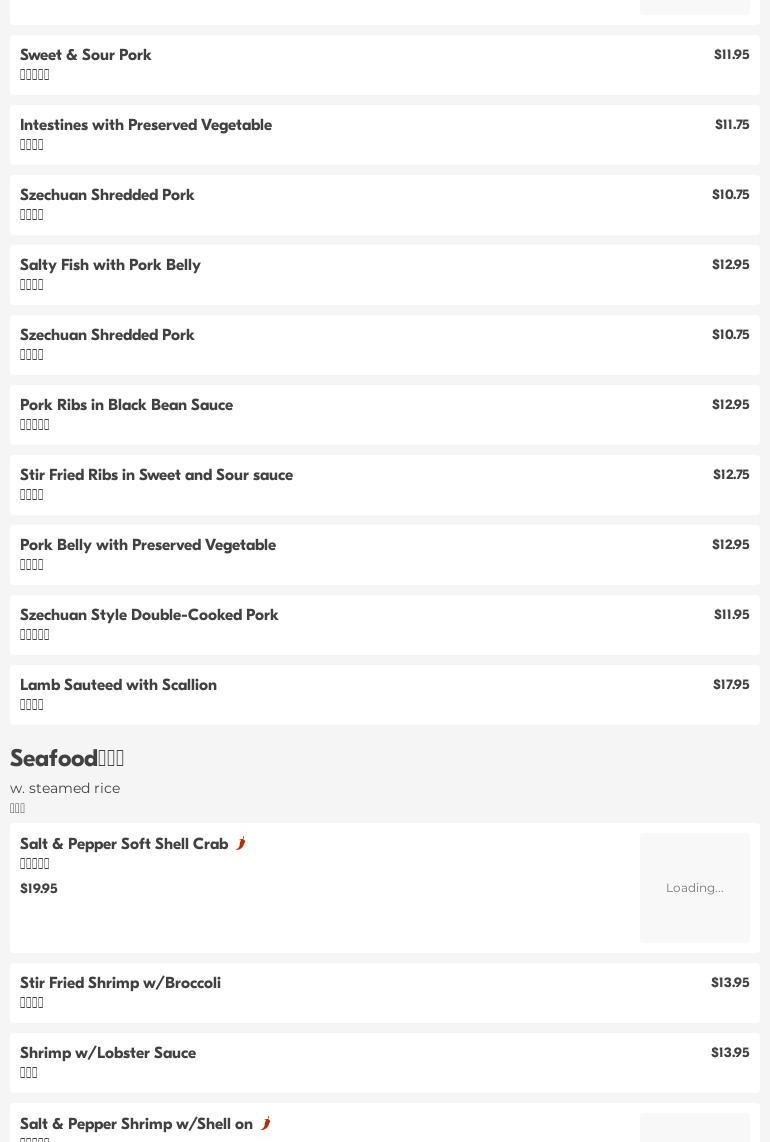Image resolution: width=770 pixels, height=1142 pixels.
Task: Click the Salt & Pepper Soft Shell Crab thumbnail
Action: 694,888
